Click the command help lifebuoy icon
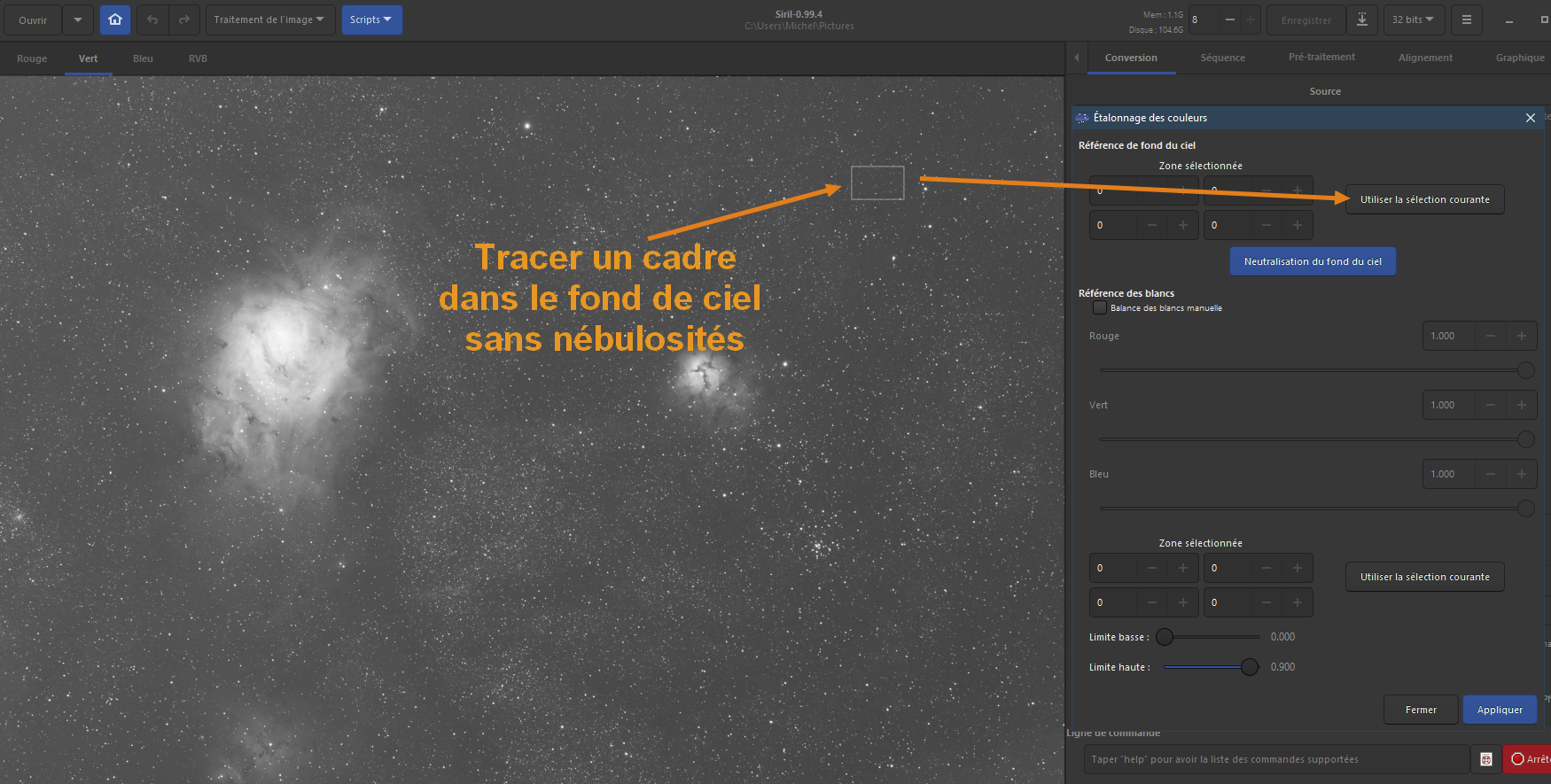 coord(1486,759)
